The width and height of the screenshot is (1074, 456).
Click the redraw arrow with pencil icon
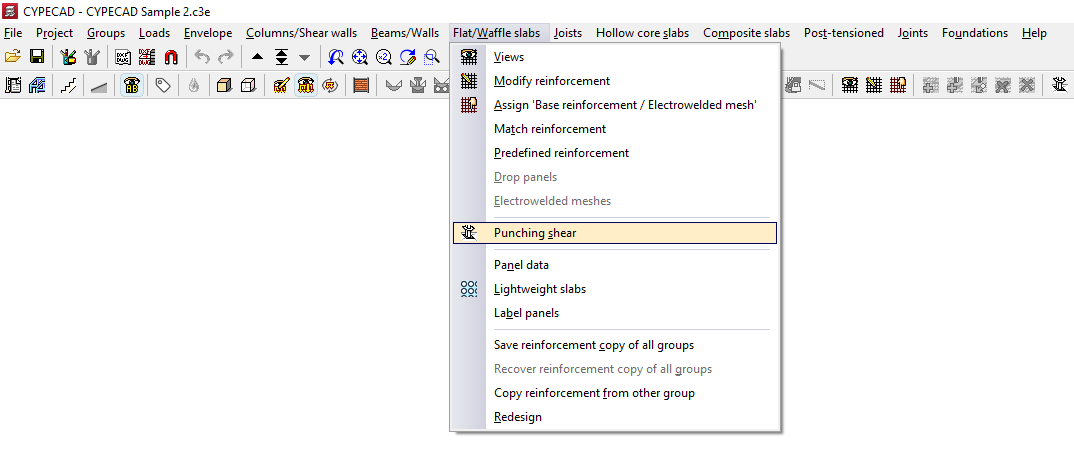408,58
